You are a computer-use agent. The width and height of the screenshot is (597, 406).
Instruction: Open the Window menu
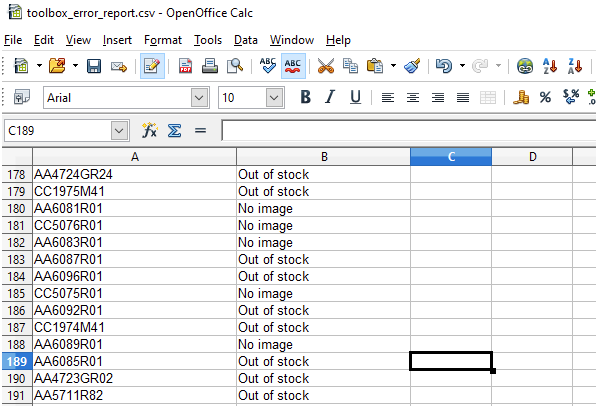(x=292, y=40)
